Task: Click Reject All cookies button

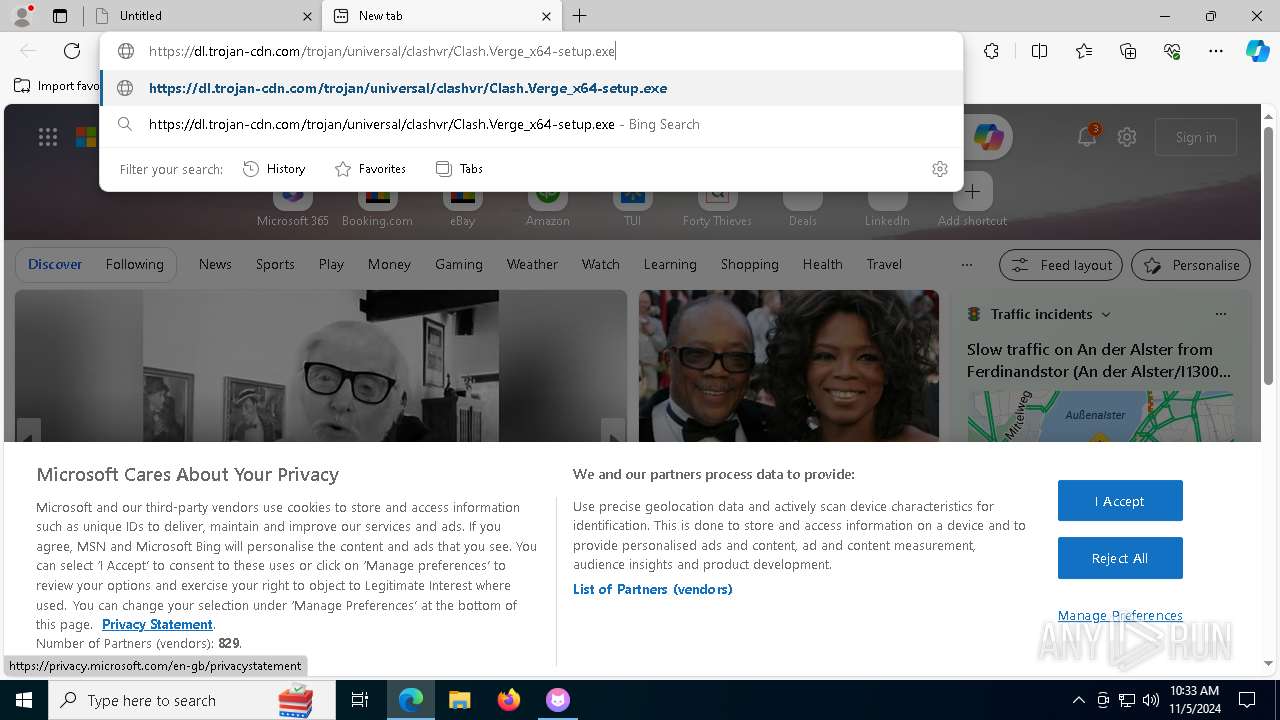Action: (x=1120, y=558)
